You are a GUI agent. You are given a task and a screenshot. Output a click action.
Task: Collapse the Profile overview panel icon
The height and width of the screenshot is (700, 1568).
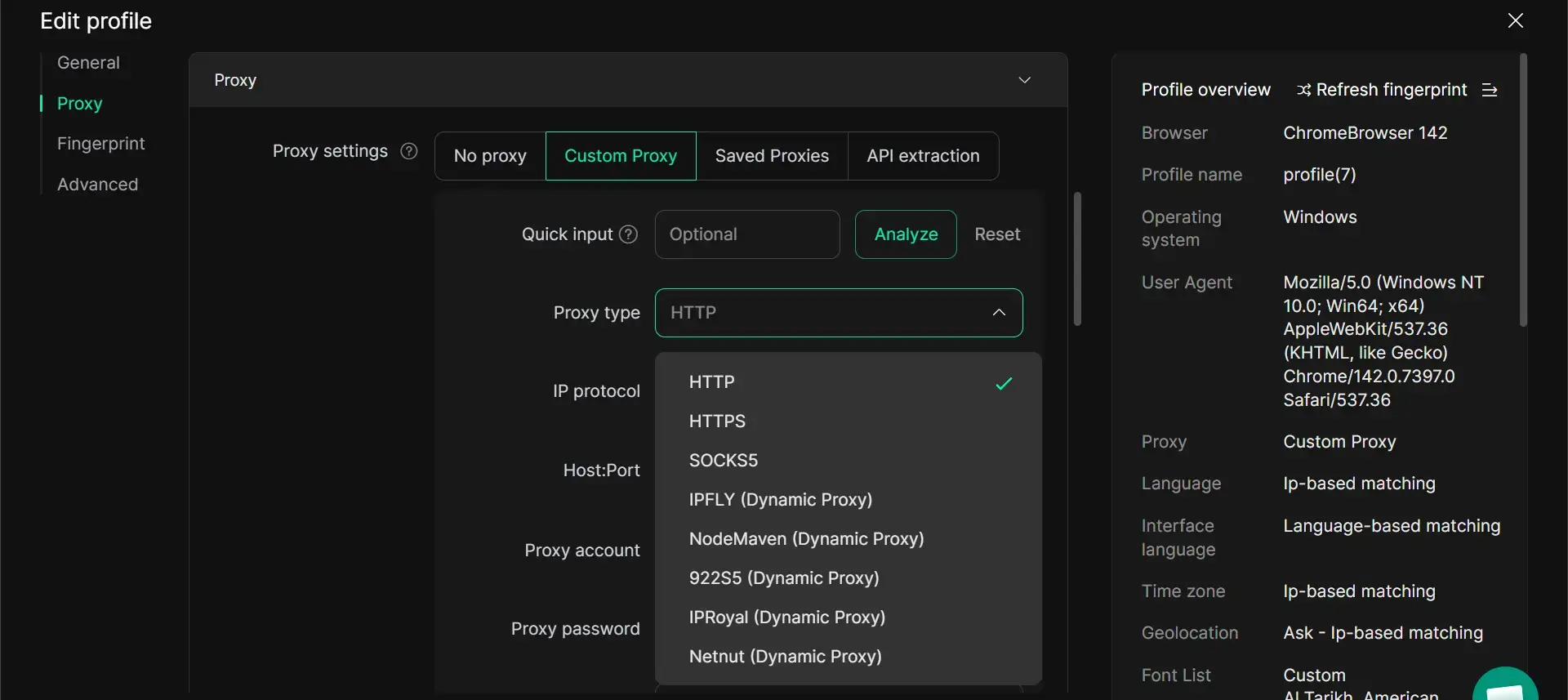(x=1490, y=90)
